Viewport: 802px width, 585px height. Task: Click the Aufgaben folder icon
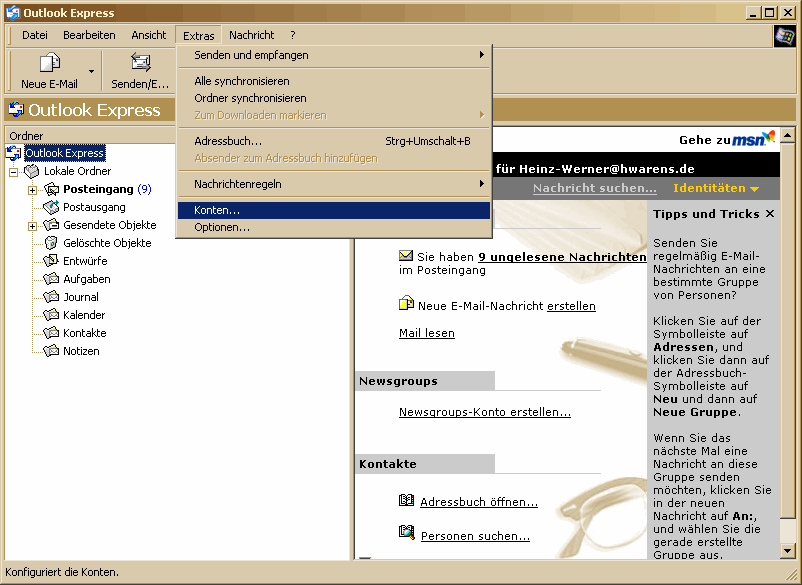(51, 279)
